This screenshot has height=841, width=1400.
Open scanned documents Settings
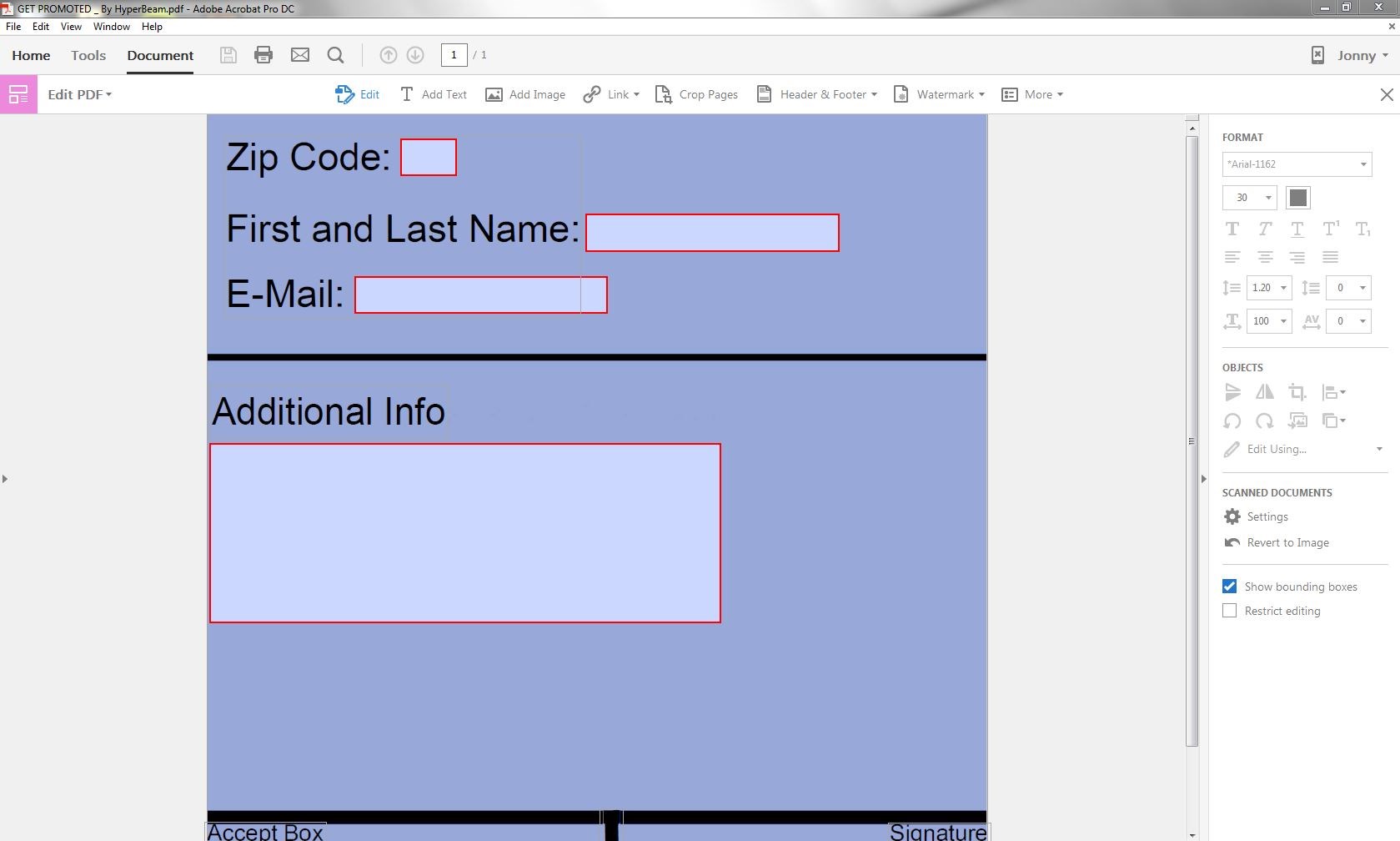click(x=1268, y=516)
